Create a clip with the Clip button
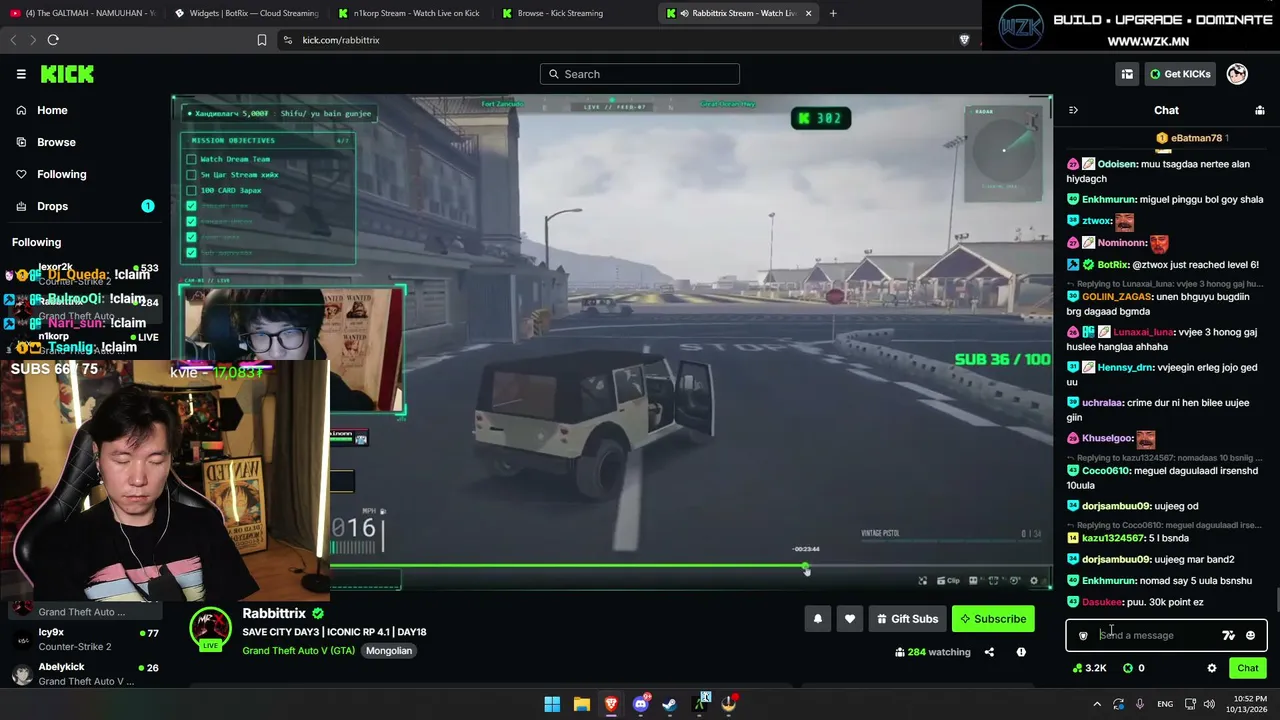 (947, 580)
